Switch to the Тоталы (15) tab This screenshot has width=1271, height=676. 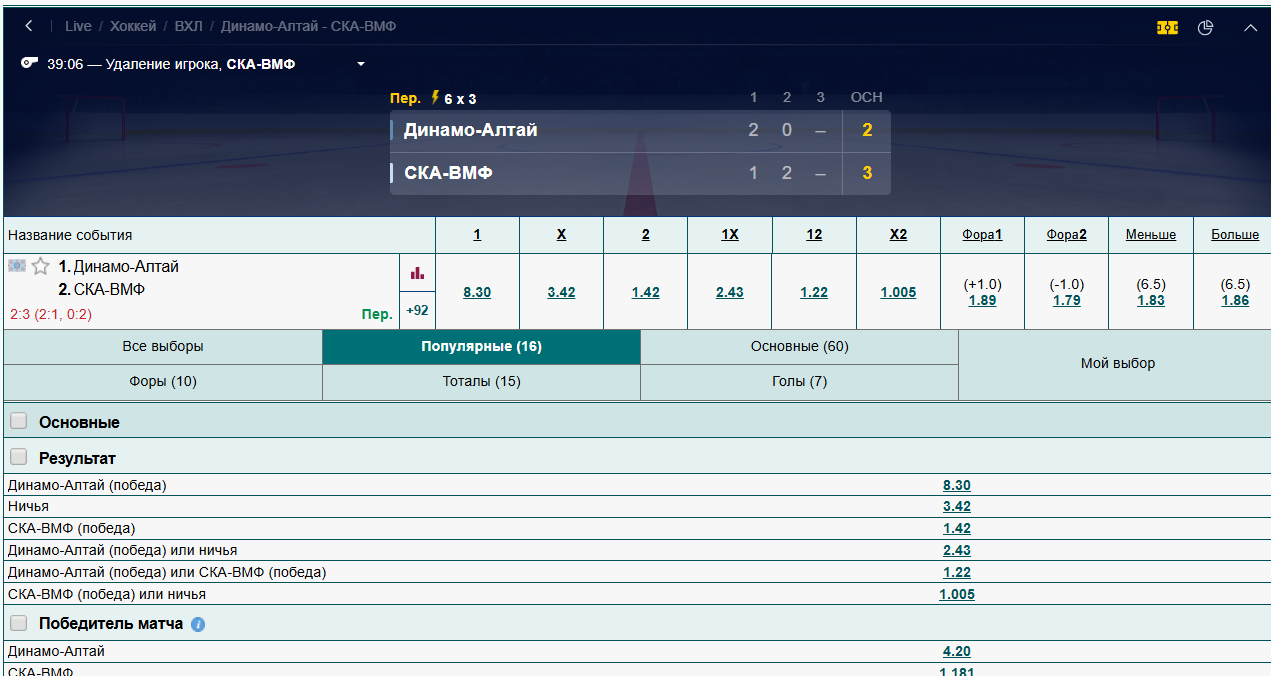click(481, 381)
